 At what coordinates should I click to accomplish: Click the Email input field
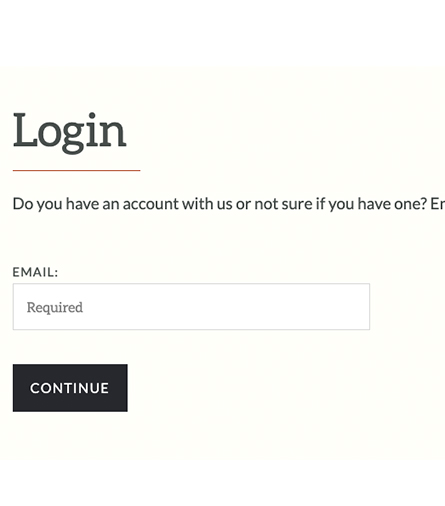[191, 307]
